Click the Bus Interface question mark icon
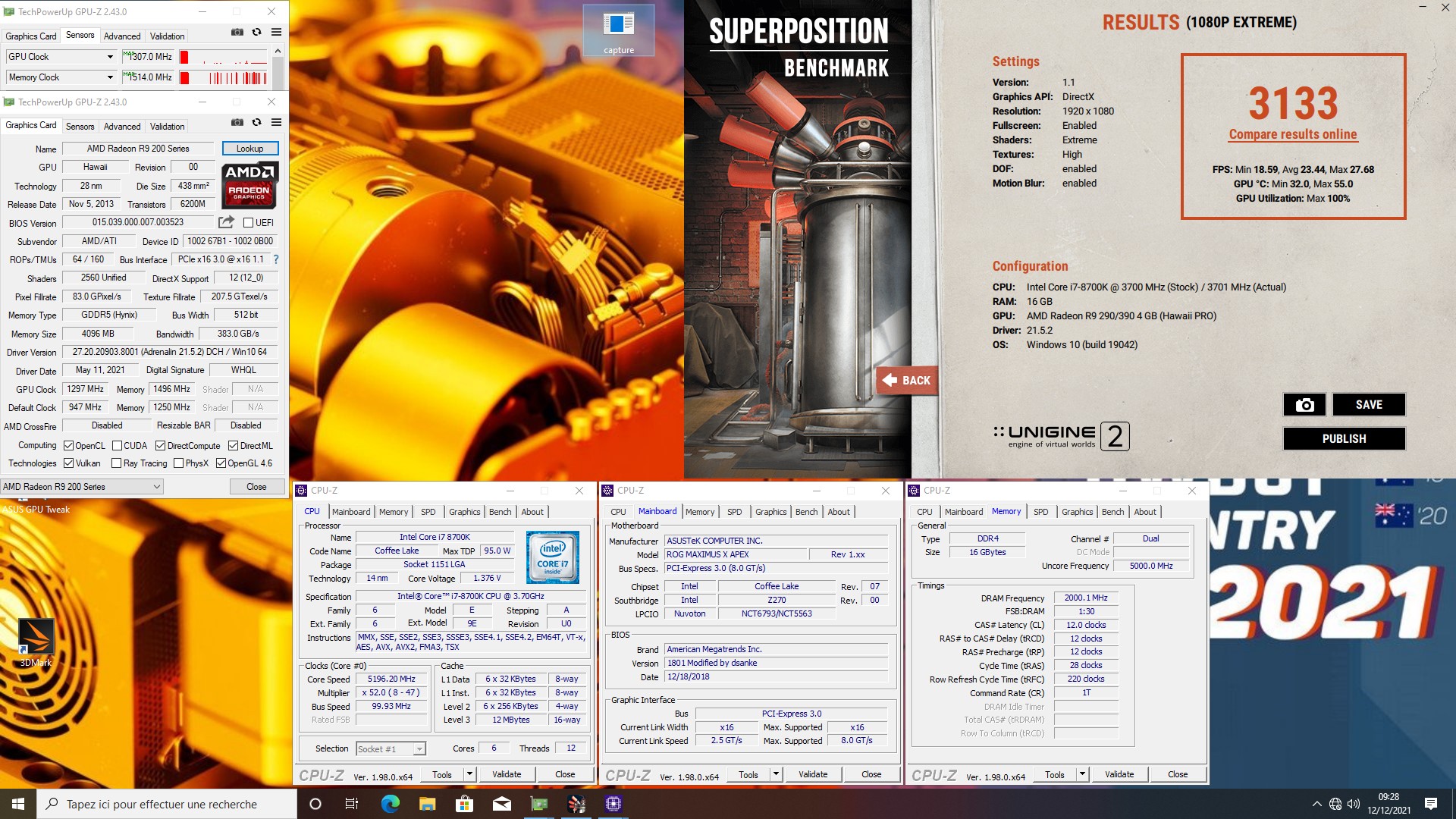This screenshot has width=1456, height=819. click(276, 259)
